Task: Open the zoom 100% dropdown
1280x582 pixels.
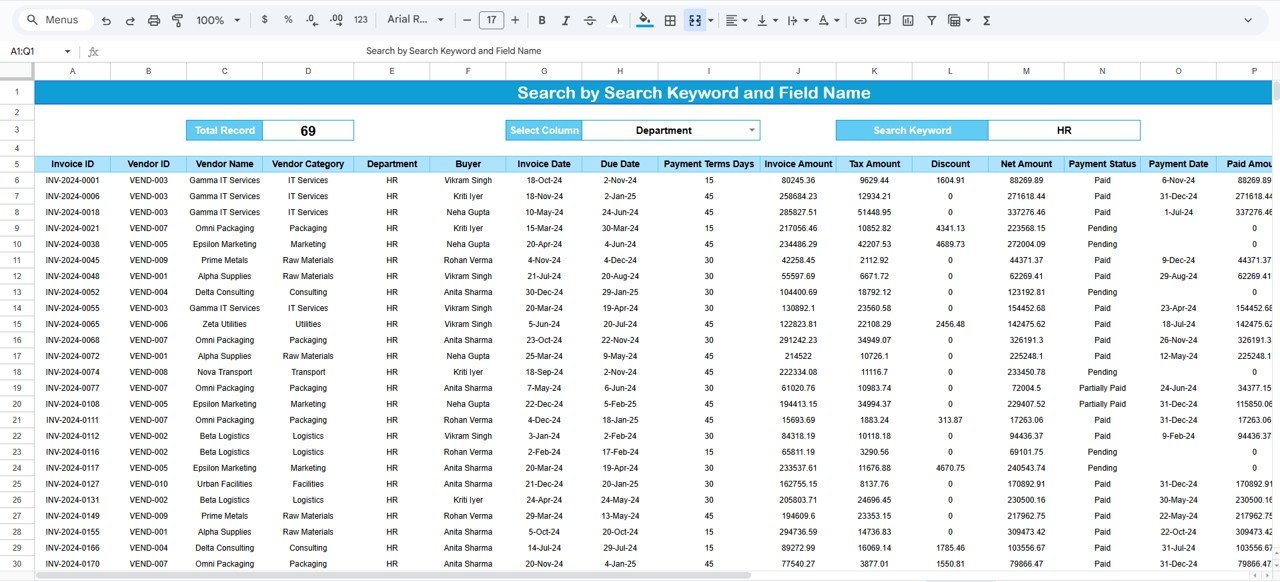Action: (x=218, y=20)
